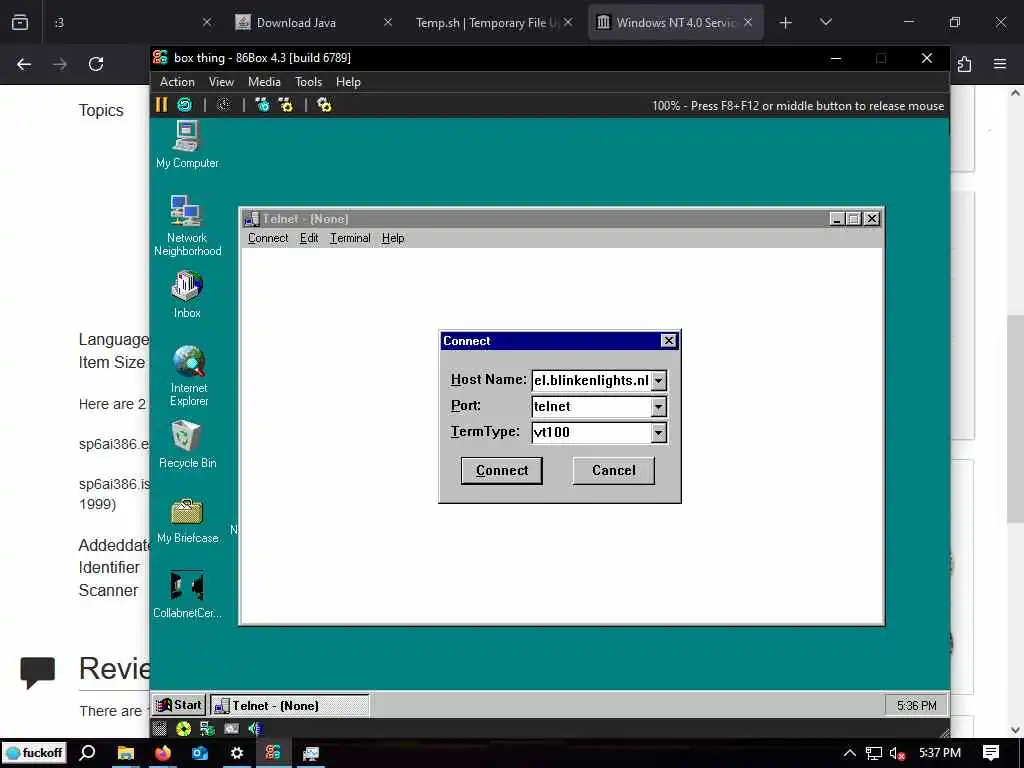Expand the Port dropdown arrow
This screenshot has height=768, width=1024.
coord(659,407)
